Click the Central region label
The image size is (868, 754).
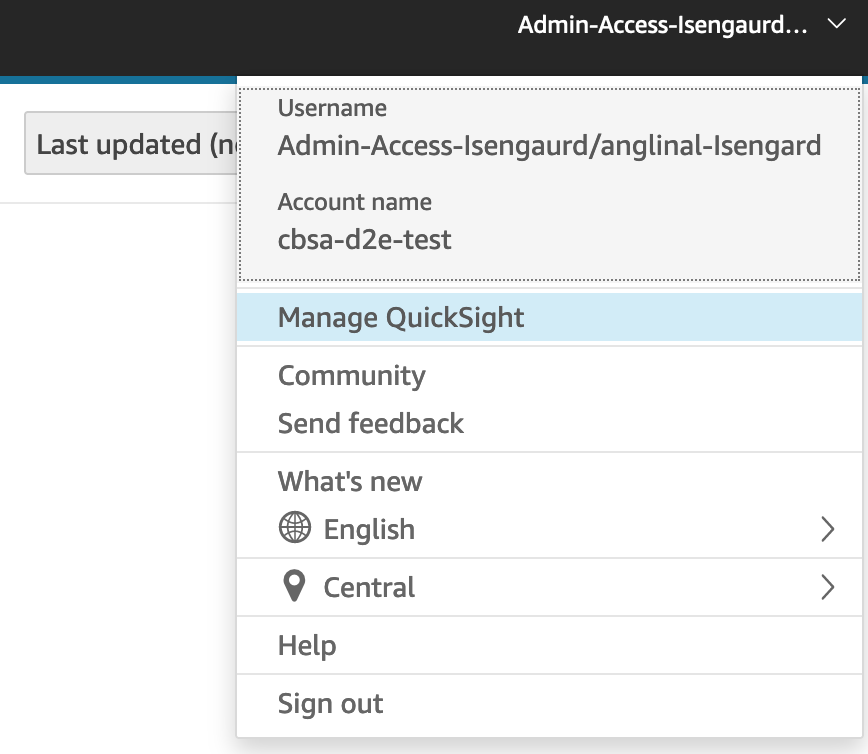(x=369, y=587)
